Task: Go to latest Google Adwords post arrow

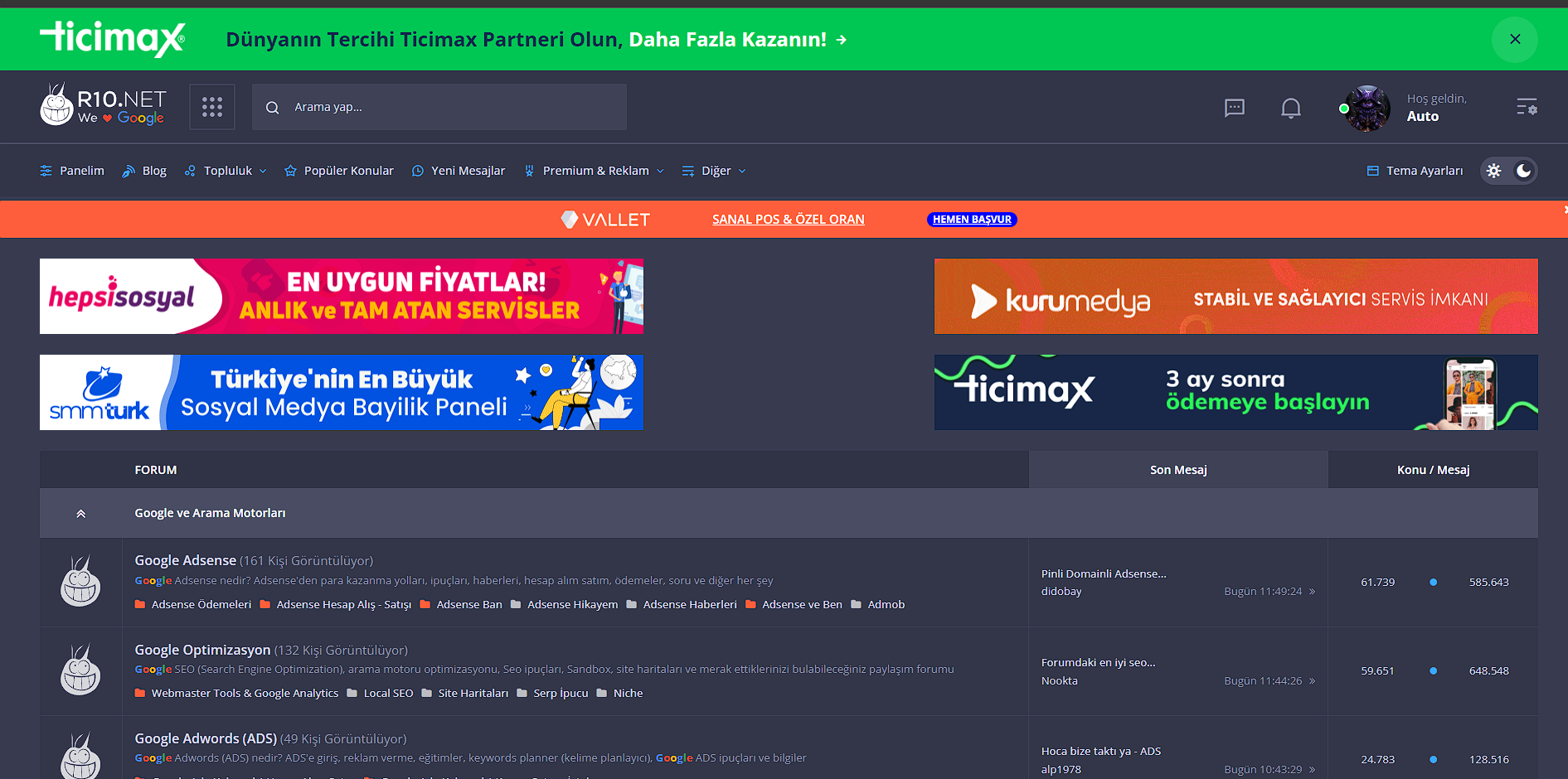Action: tap(1312, 770)
